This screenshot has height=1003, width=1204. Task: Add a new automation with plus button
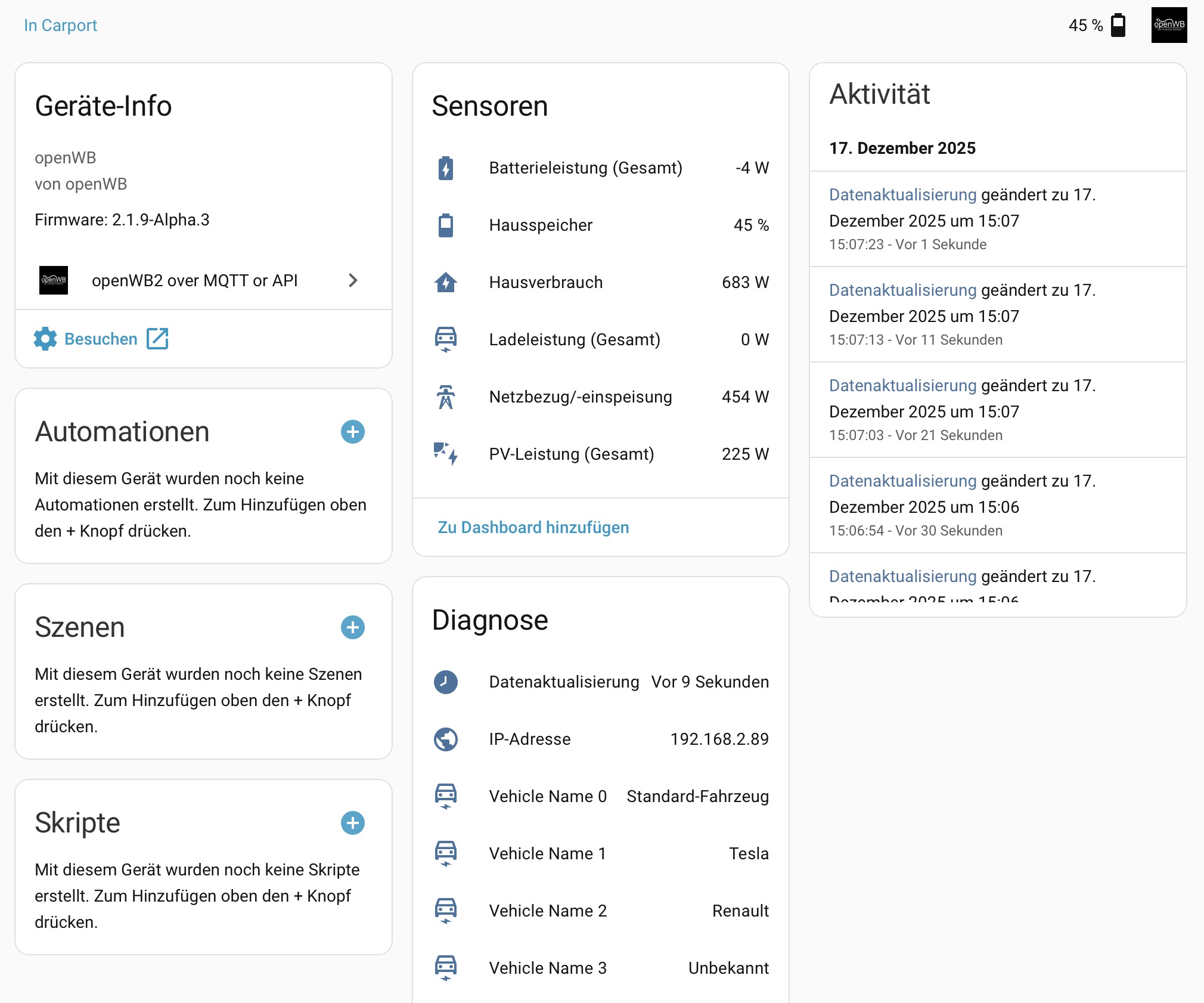click(x=353, y=432)
